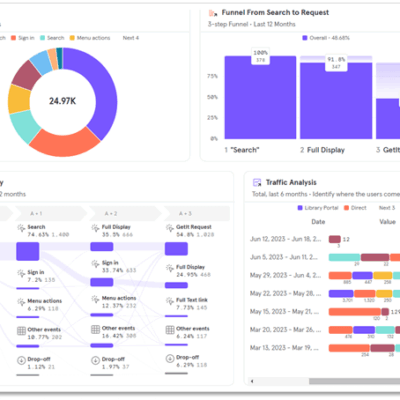Click the drop-off arrow icon beside 1.12%
This screenshot has width=400, height=400.
pos(21,360)
